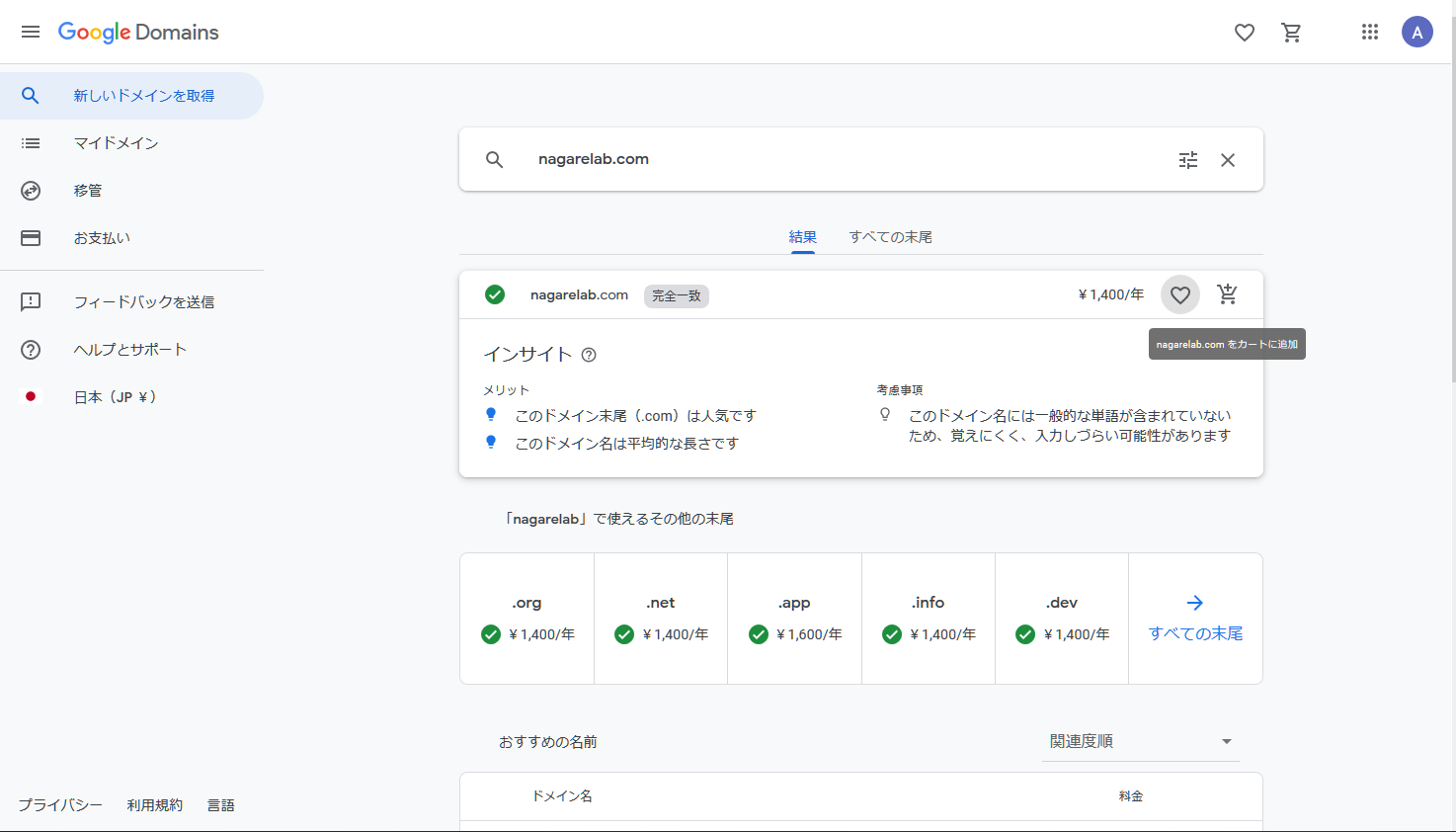Click おすすめの名前 heading

pyautogui.click(x=548, y=742)
